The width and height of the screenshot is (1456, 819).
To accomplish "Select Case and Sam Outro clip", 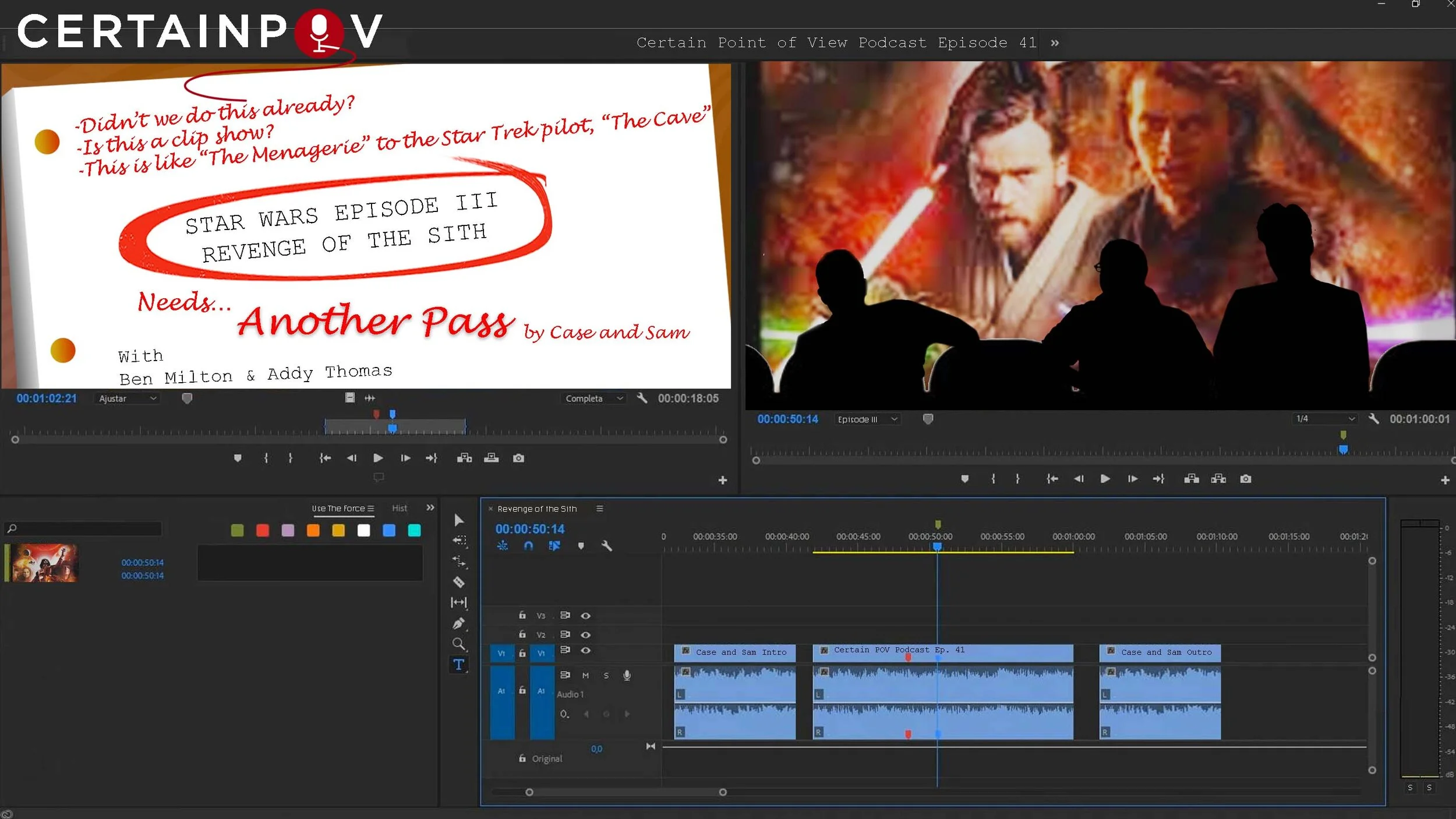I will tap(1160, 652).
